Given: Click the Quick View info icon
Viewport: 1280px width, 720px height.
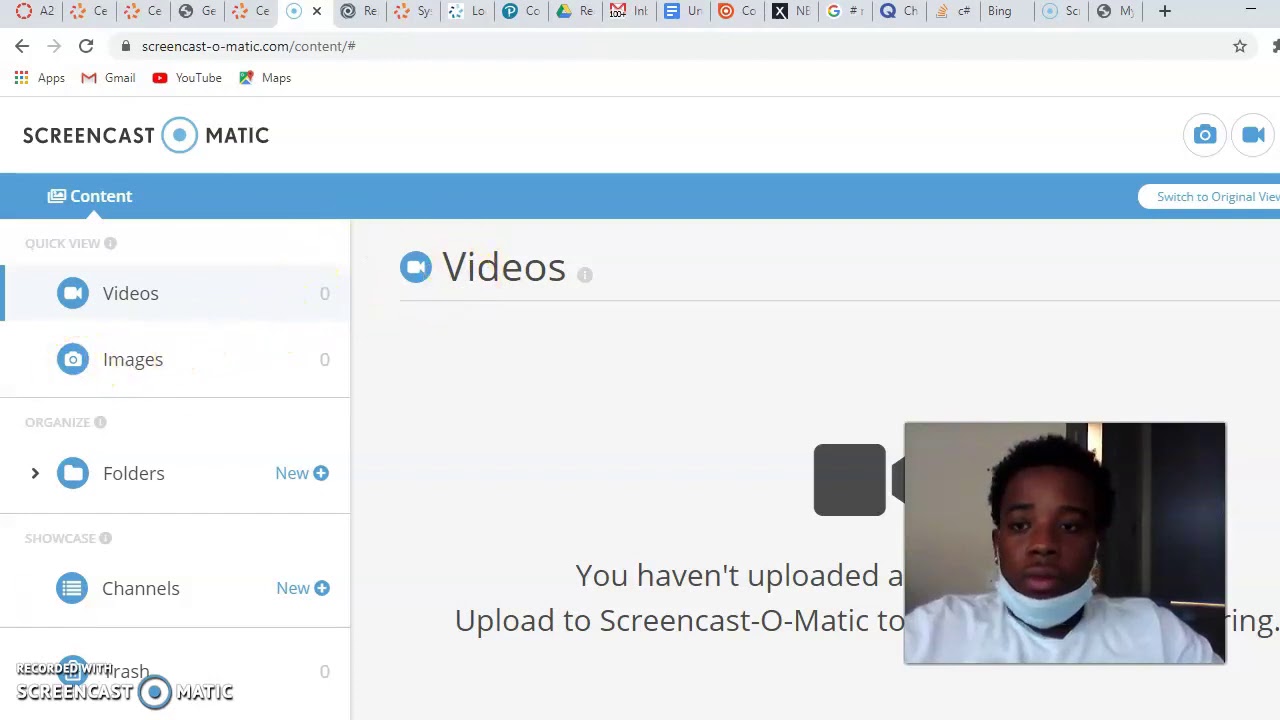Looking at the screenshot, I should click(110, 243).
